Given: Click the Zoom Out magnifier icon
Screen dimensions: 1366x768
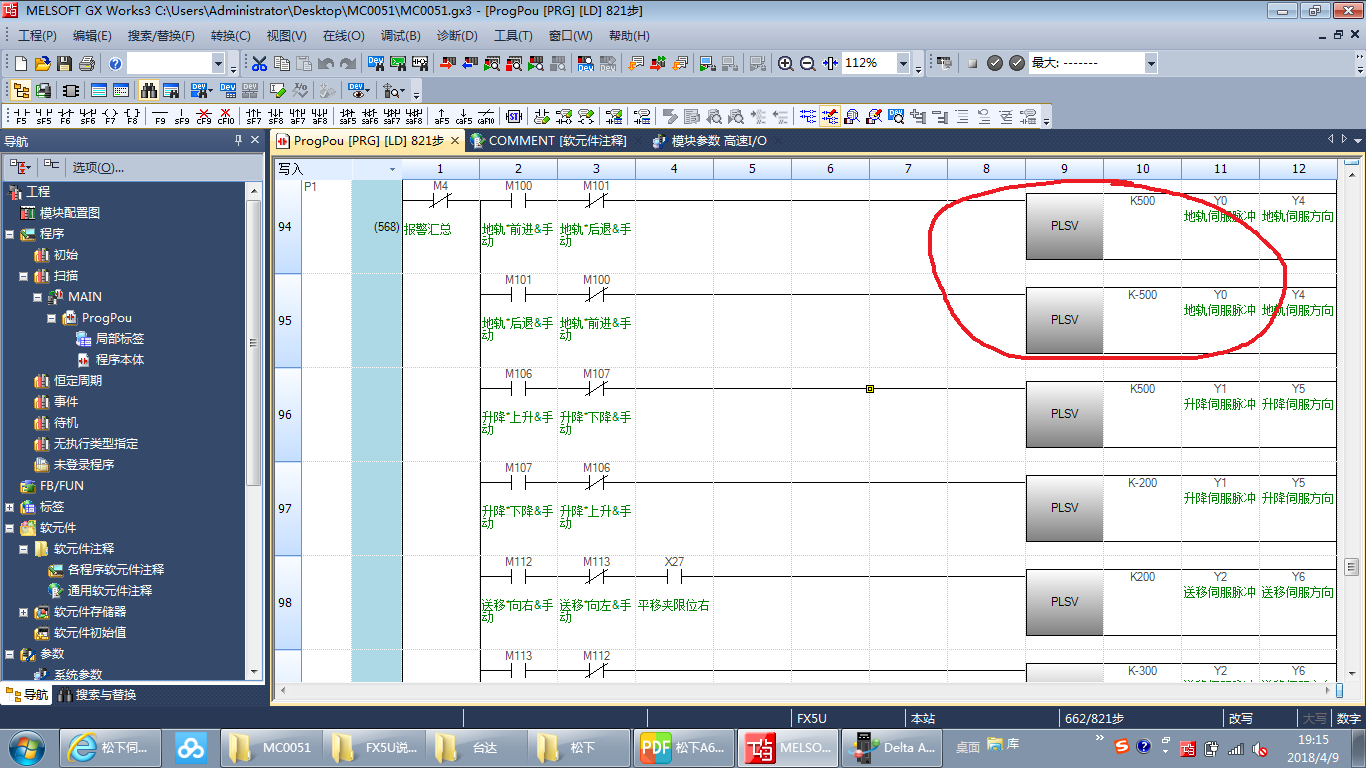Looking at the screenshot, I should tap(807, 63).
